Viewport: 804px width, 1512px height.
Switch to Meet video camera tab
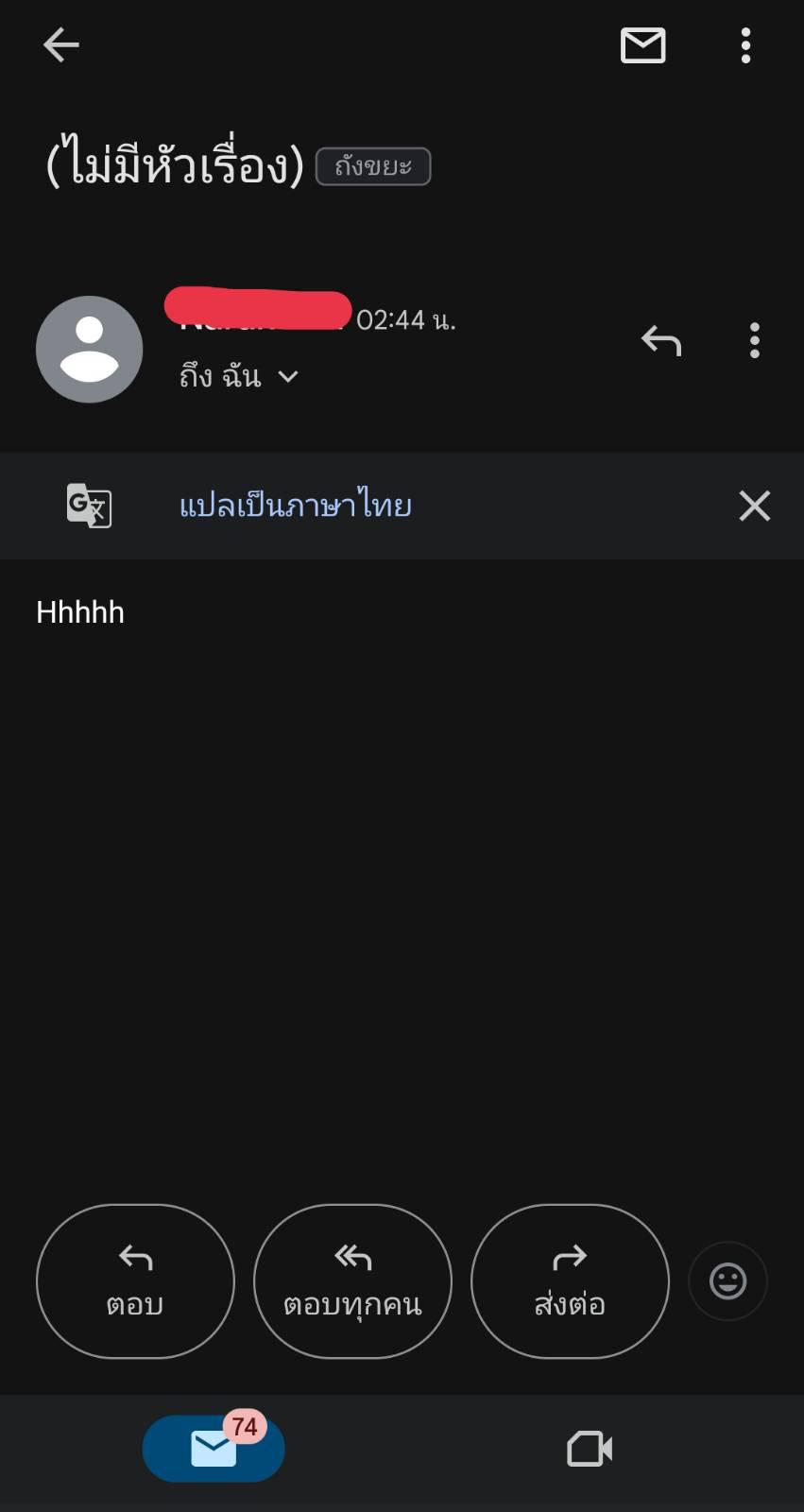click(x=590, y=1449)
